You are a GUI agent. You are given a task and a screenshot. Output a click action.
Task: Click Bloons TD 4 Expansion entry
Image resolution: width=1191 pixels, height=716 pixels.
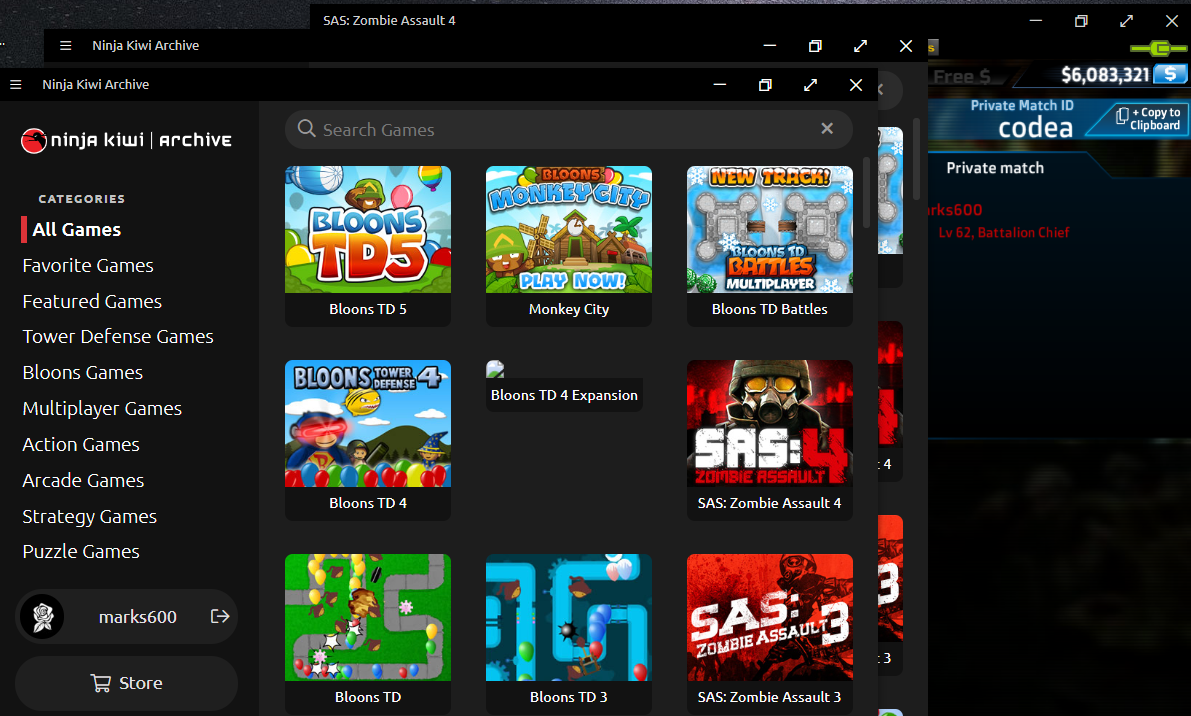[564, 395]
